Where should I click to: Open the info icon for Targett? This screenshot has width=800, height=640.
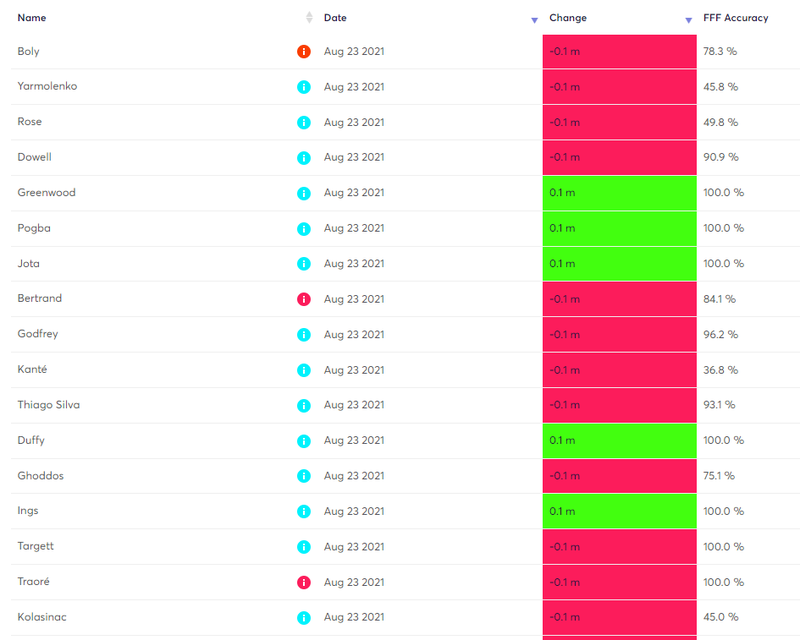[304, 547]
